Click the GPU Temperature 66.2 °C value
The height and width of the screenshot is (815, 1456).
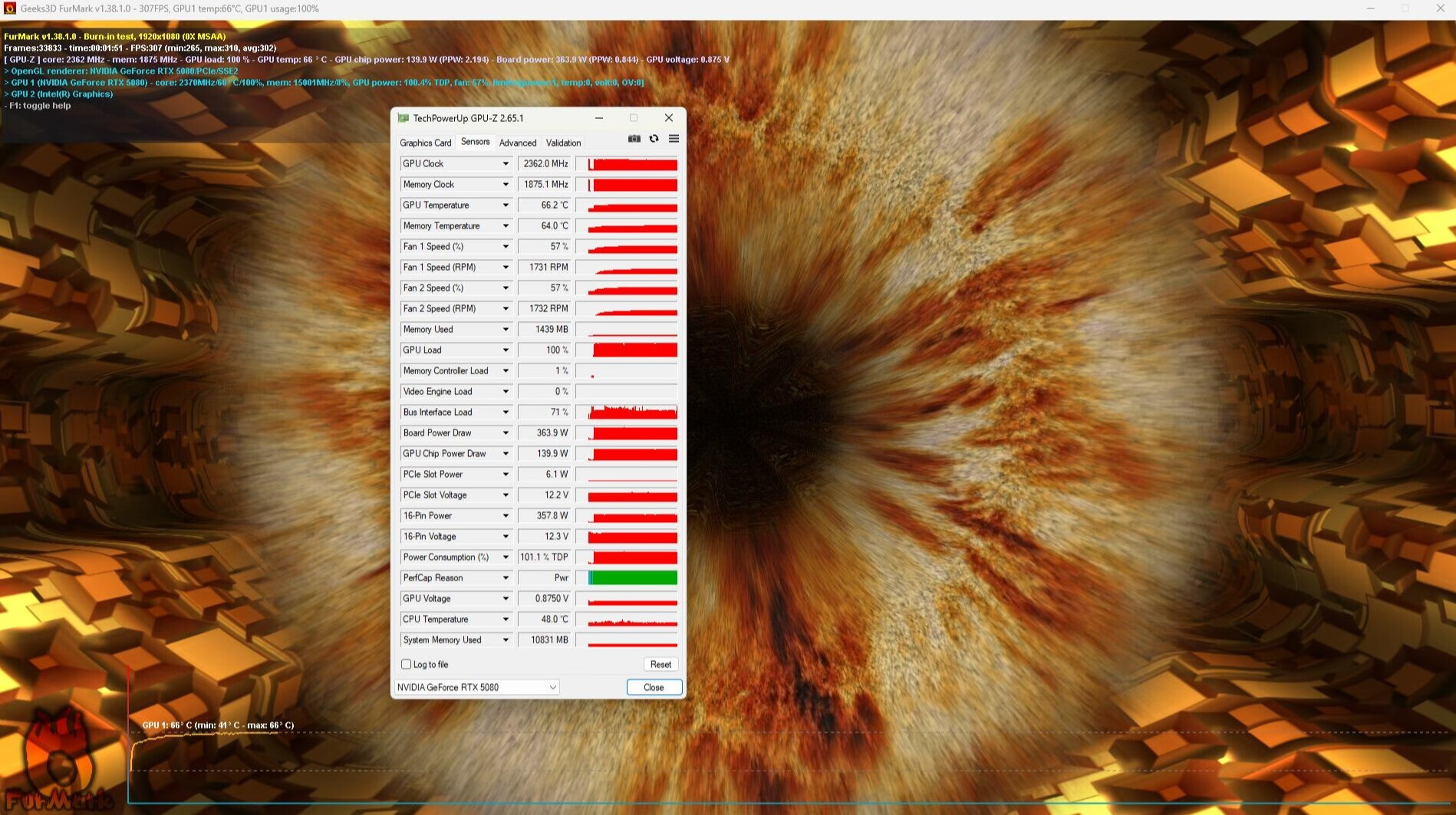tap(544, 205)
